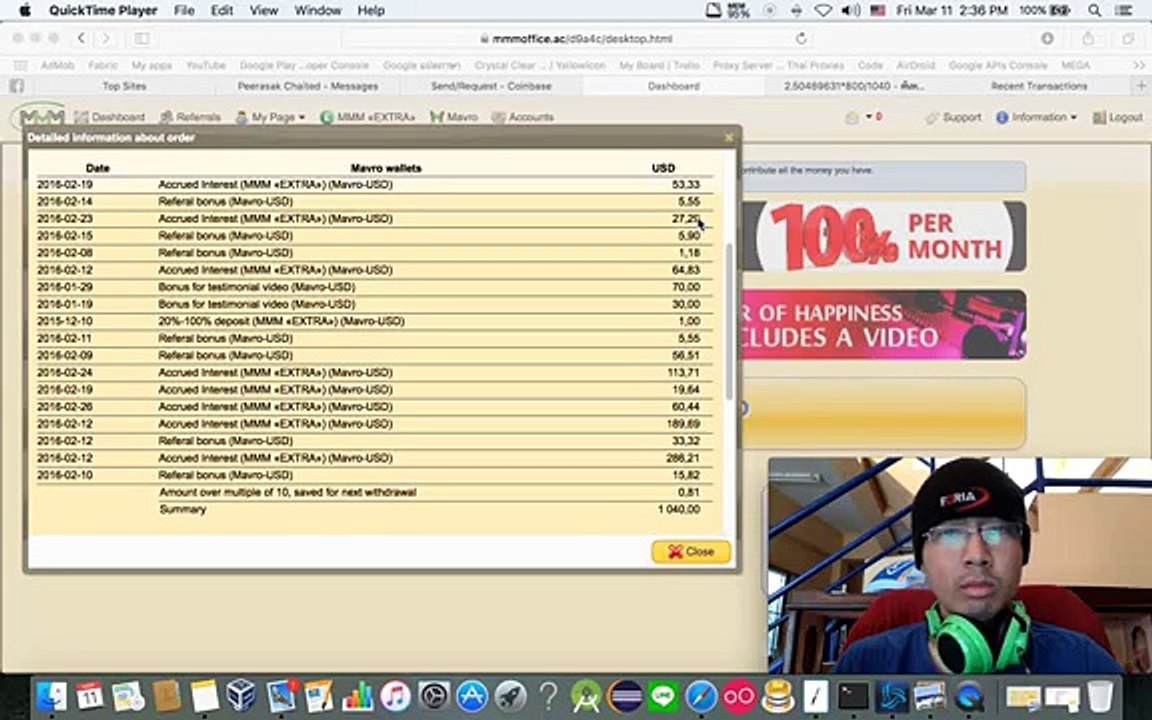Image resolution: width=1152 pixels, height=720 pixels.
Task: Click the 2016-01-29 testimonial video bonus row
Action: [x=375, y=287]
